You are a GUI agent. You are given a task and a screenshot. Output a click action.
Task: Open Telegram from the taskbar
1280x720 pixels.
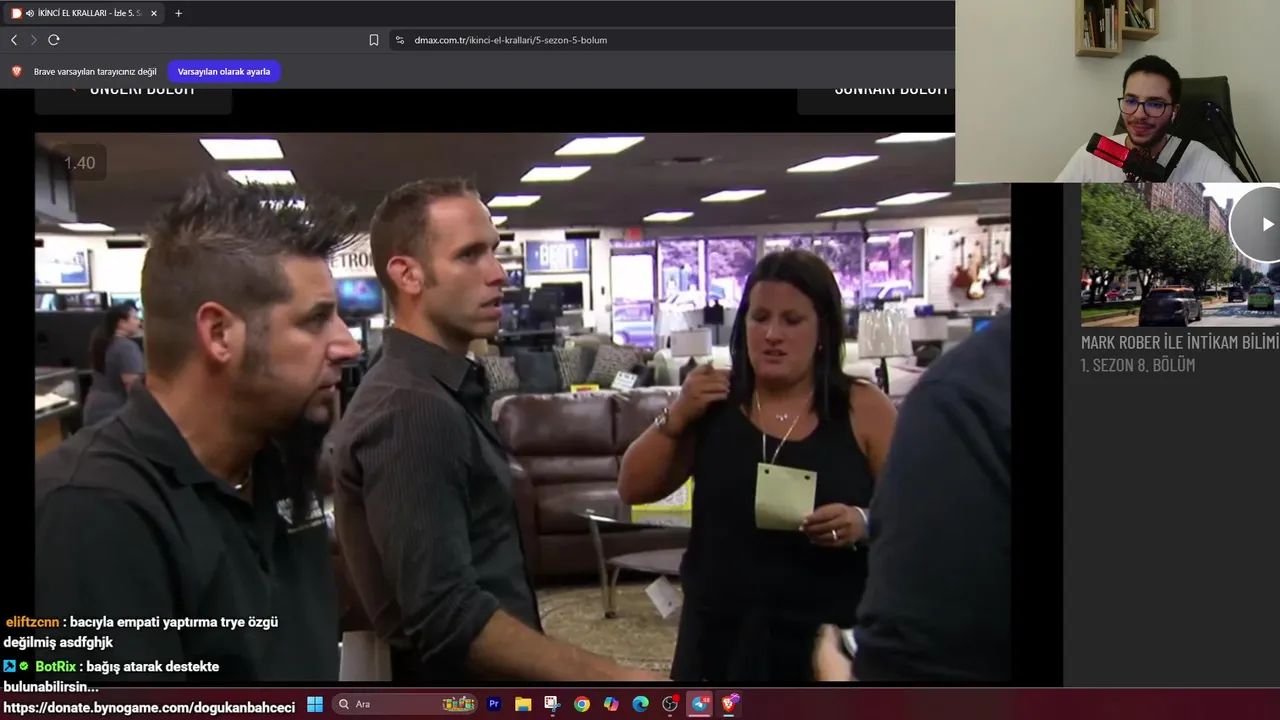click(x=700, y=704)
